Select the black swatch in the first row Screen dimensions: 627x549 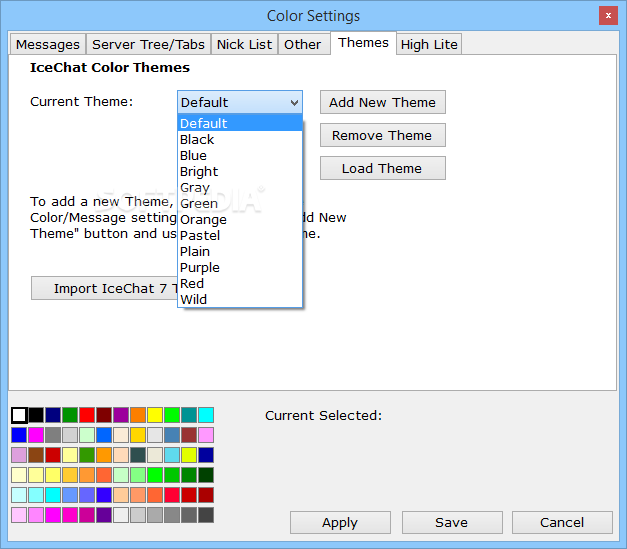coord(36,415)
